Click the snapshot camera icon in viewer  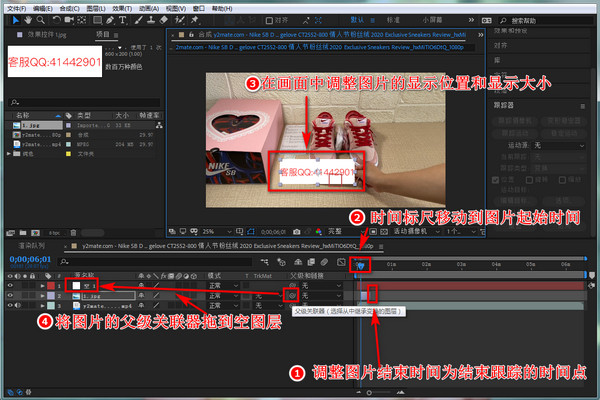(x=297, y=232)
